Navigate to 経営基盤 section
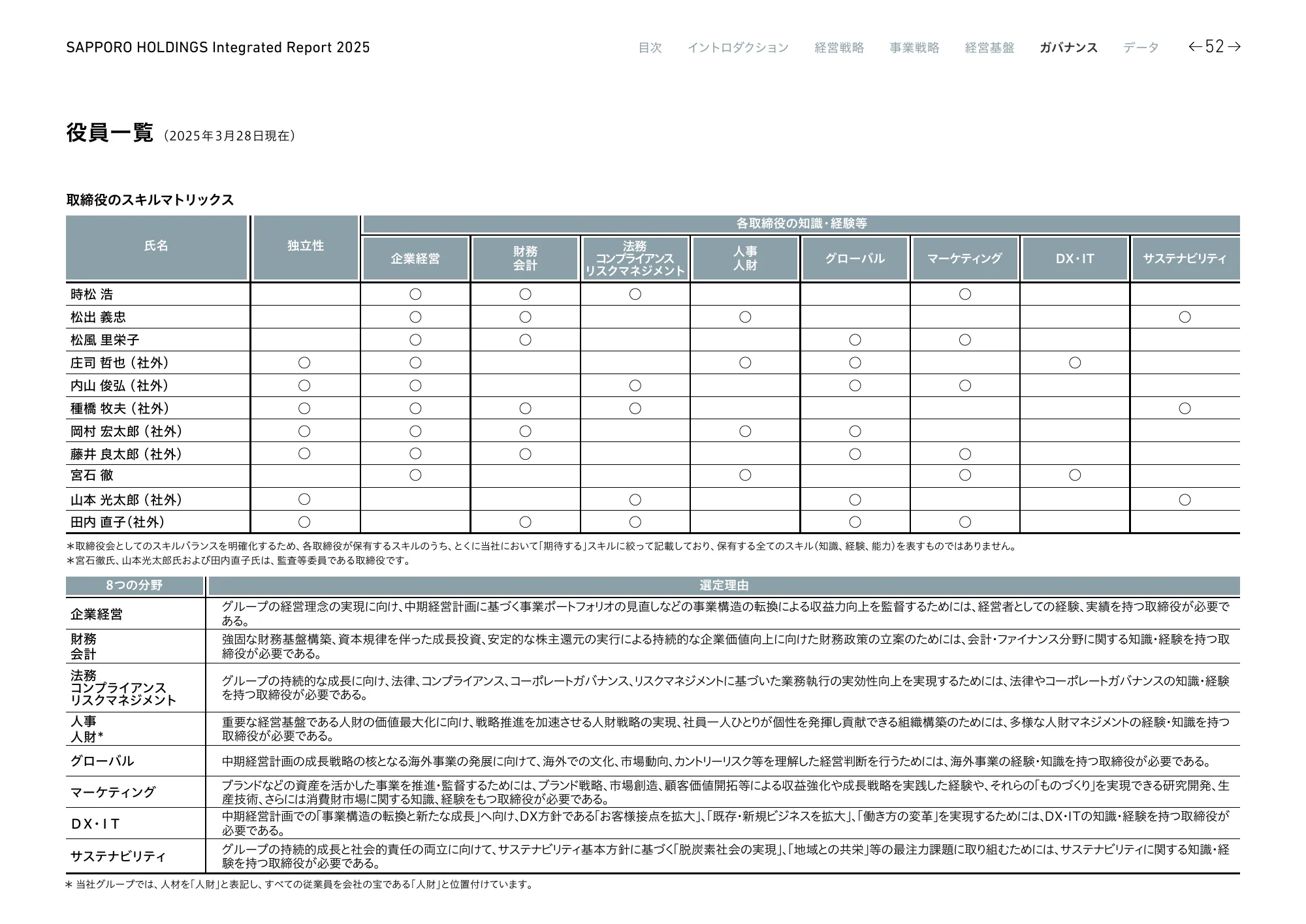The width and height of the screenshot is (1306, 924). 989,48
